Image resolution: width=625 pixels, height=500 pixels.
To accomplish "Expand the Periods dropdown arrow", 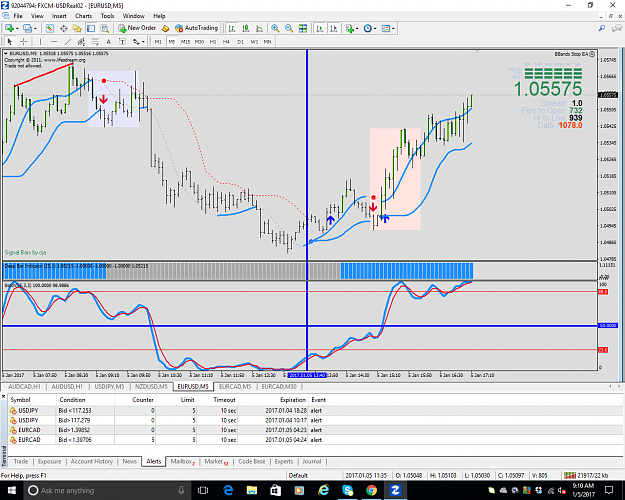I will (375, 29).
